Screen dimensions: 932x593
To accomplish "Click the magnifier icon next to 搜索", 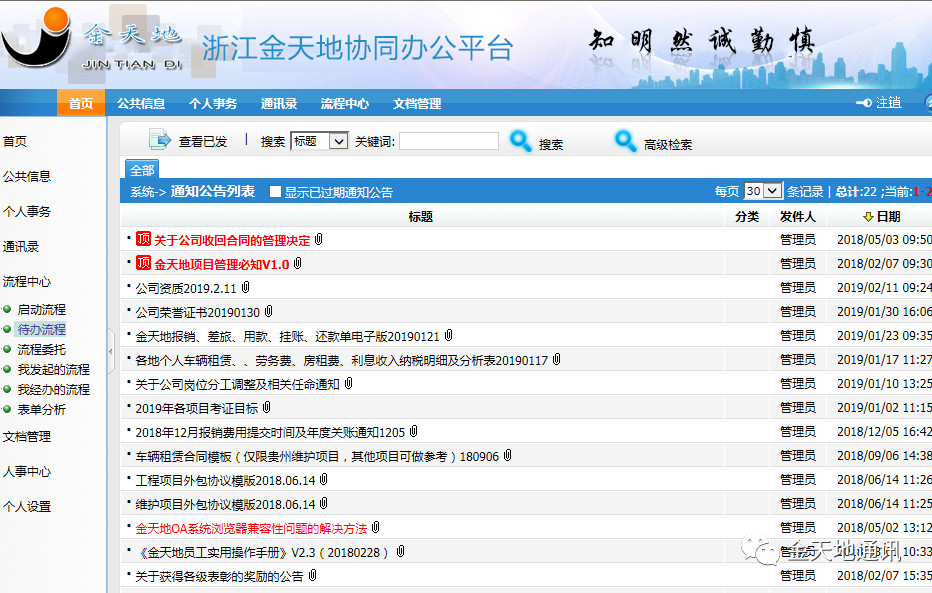I will [521, 141].
